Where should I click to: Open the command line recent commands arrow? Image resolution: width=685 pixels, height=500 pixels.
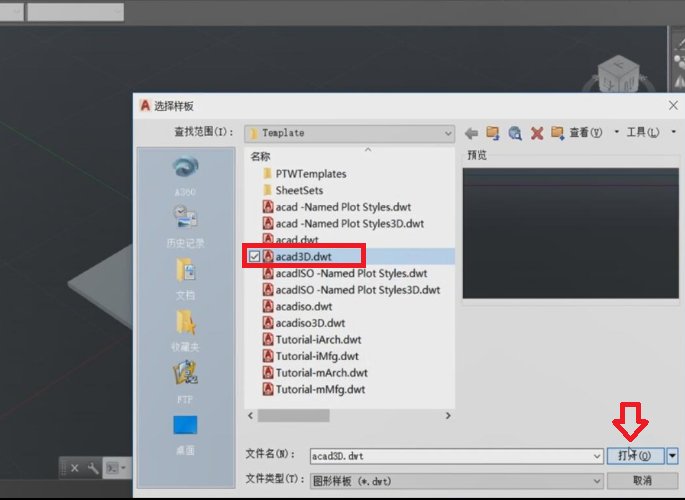coord(123,468)
